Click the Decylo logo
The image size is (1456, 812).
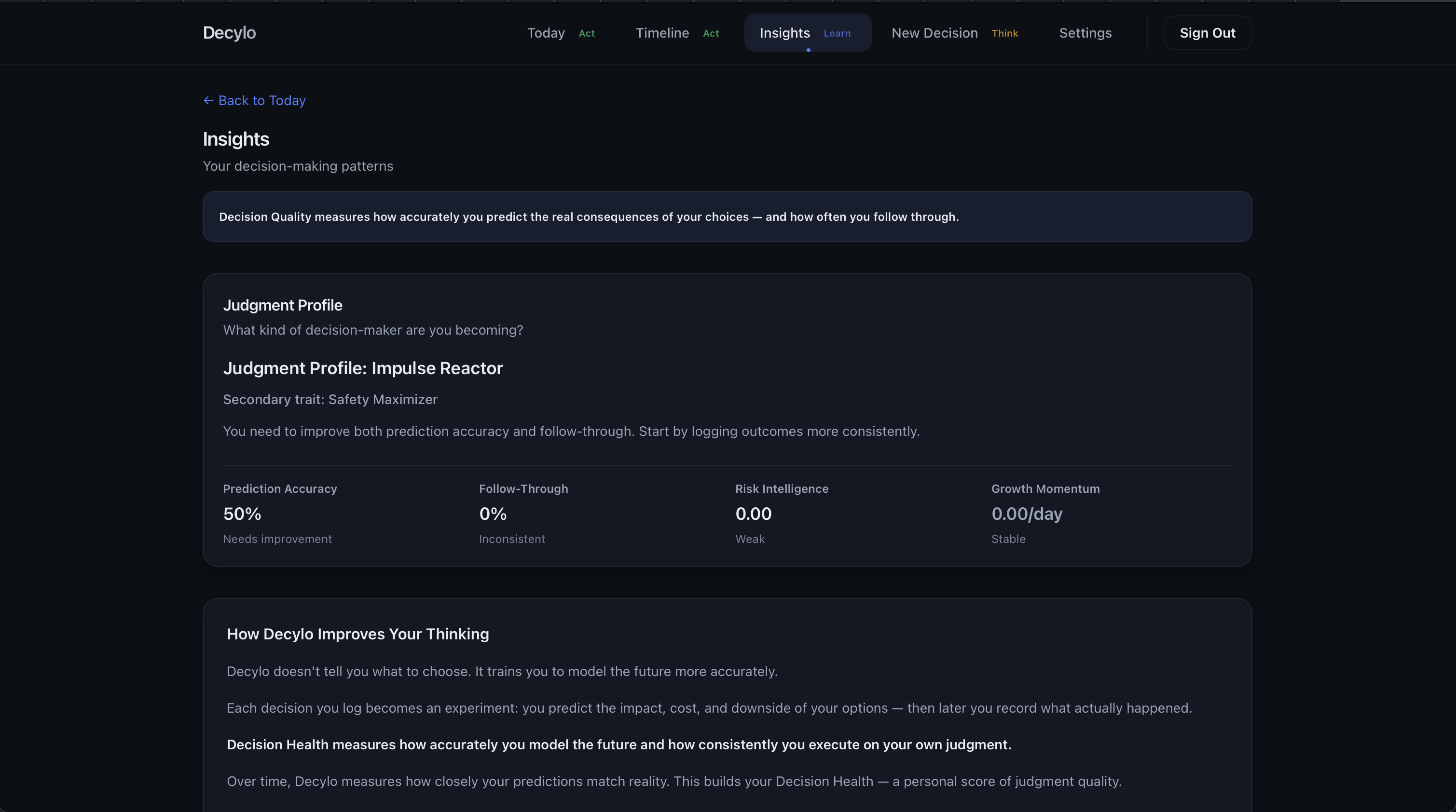point(229,33)
